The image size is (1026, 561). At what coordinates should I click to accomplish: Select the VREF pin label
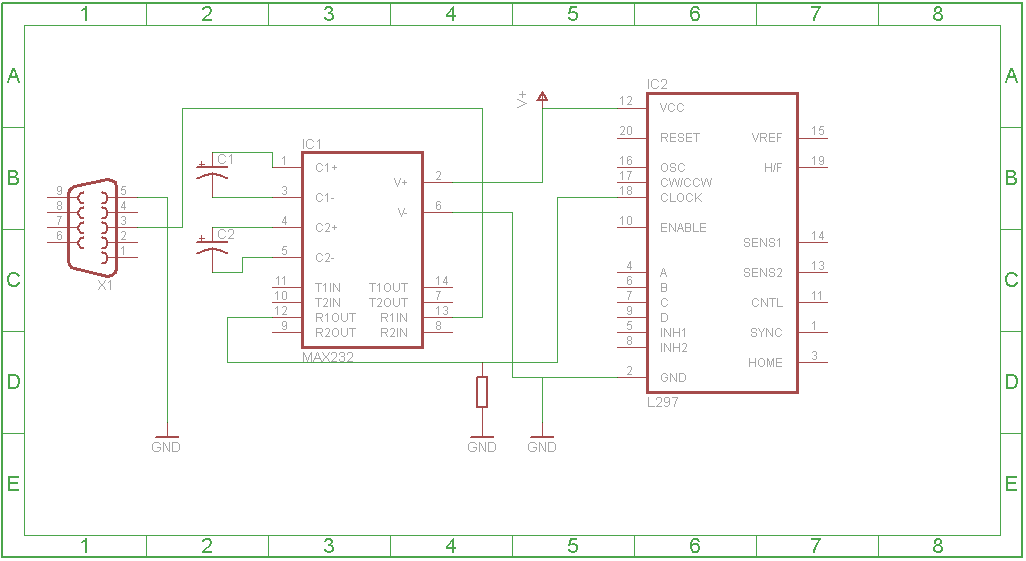[766, 137]
